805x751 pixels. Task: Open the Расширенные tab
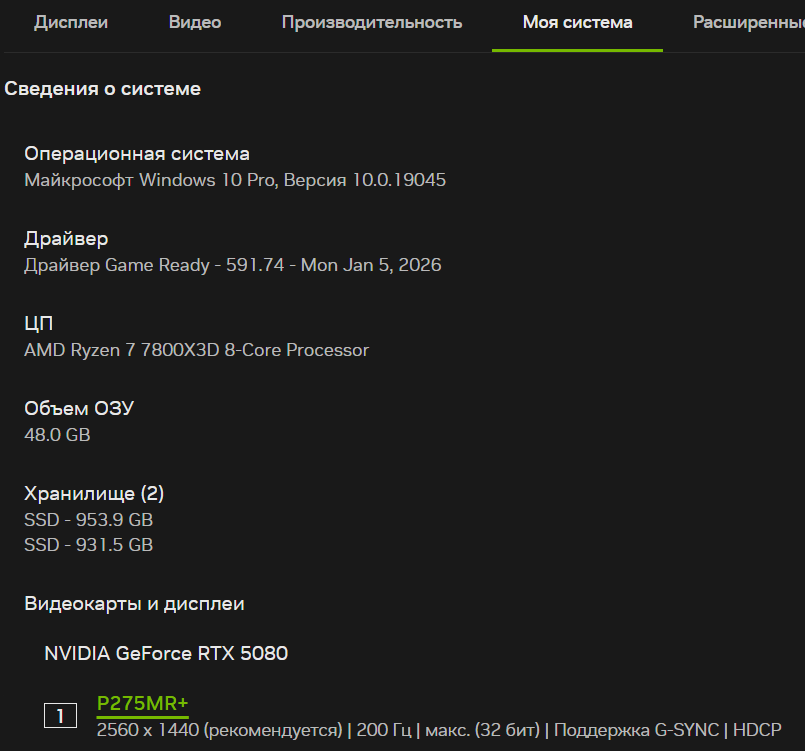pyautogui.click(x=749, y=23)
